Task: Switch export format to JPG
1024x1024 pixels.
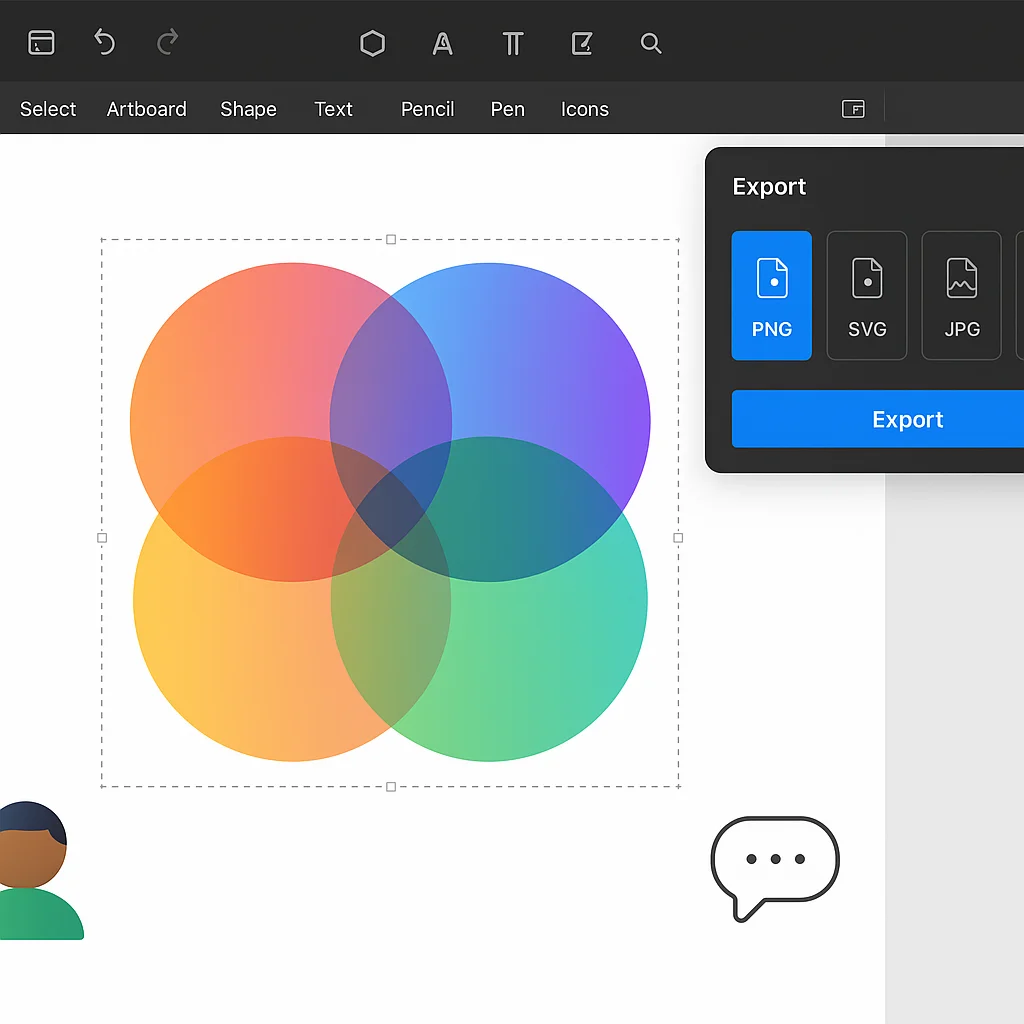Action: 960,295
